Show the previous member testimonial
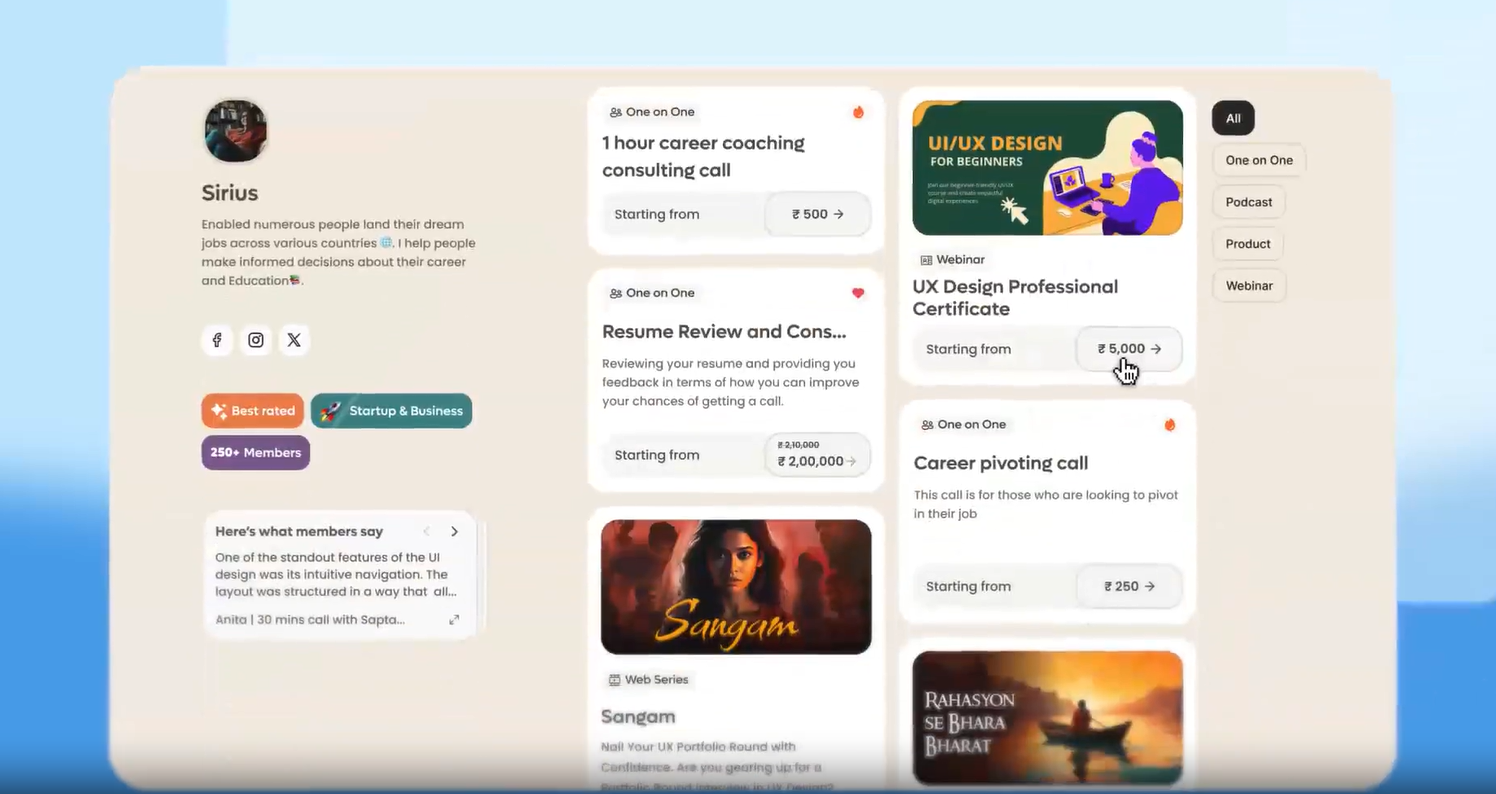The height and width of the screenshot is (794, 1496). tap(426, 532)
